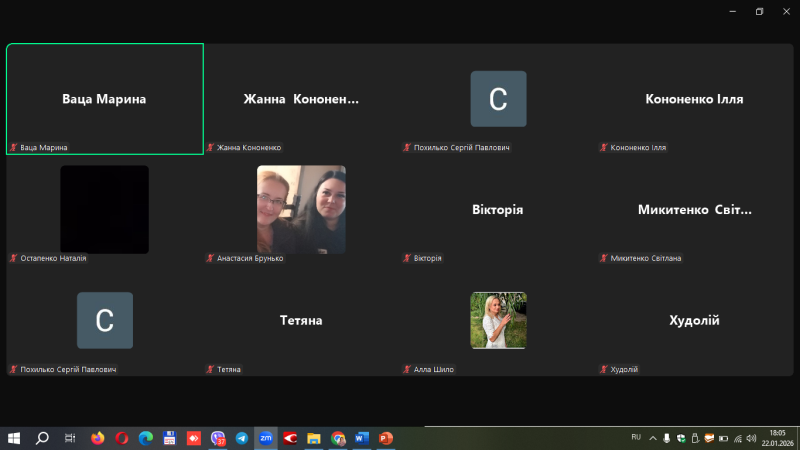Image resolution: width=800 pixels, height=450 pixels.
Task: Open the clock and date panel
Action: 777,438
